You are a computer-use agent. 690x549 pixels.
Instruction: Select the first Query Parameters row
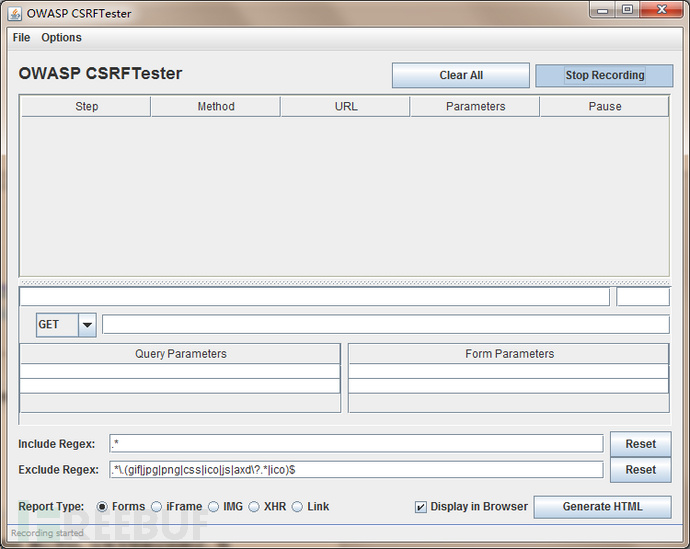coord(180,371)
